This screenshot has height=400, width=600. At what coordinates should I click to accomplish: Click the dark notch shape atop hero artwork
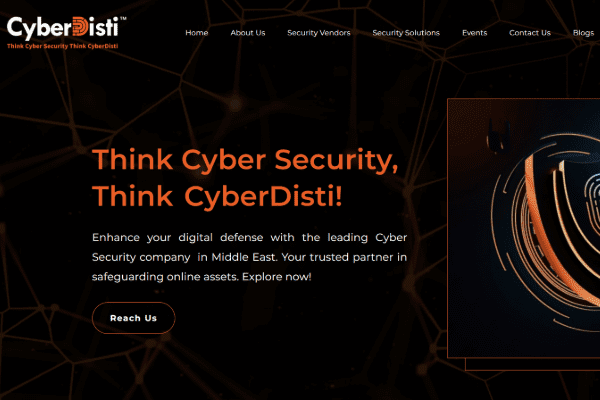(498, 135)
